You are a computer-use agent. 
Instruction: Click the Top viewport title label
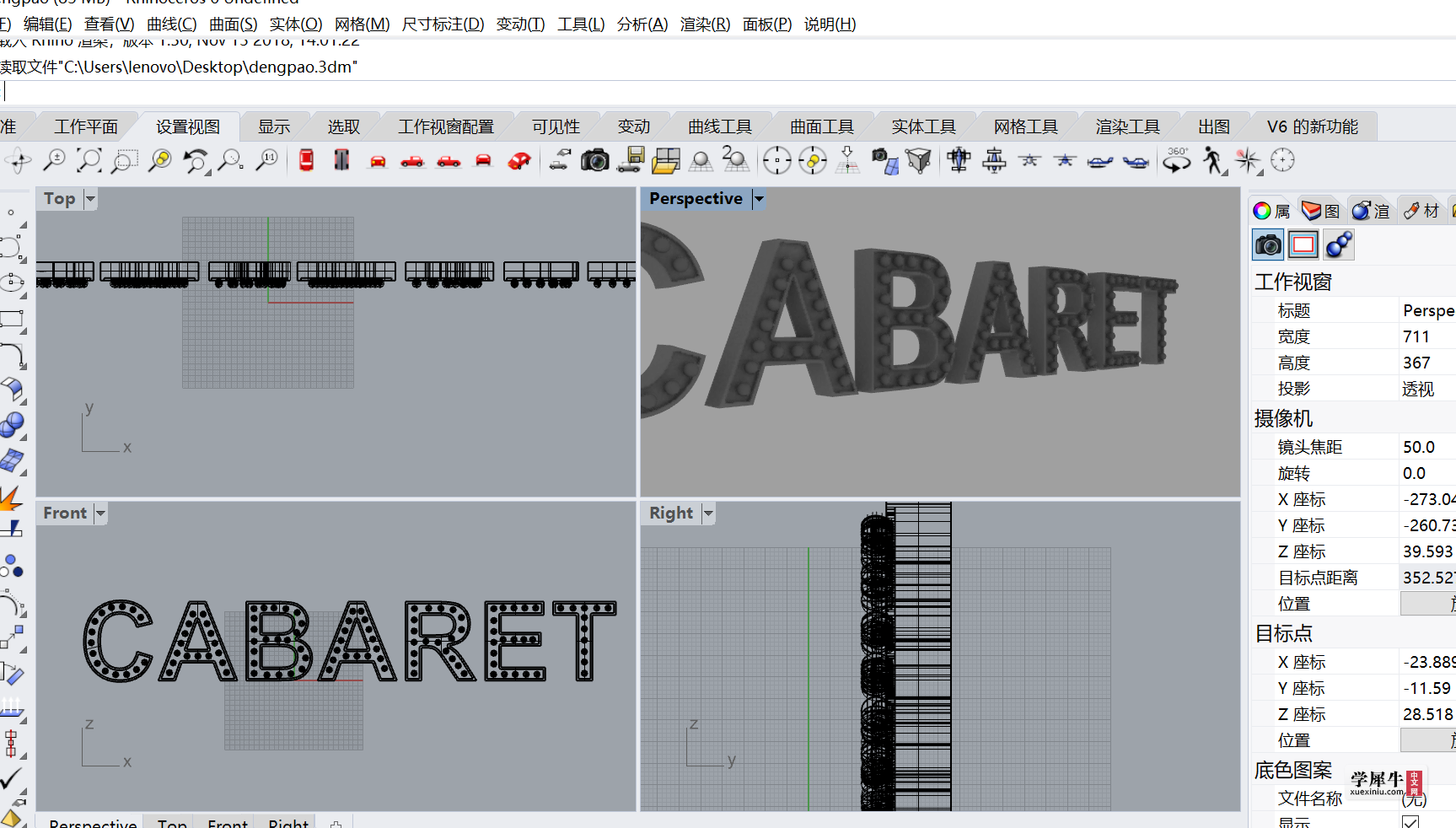(x=60, y=199)
